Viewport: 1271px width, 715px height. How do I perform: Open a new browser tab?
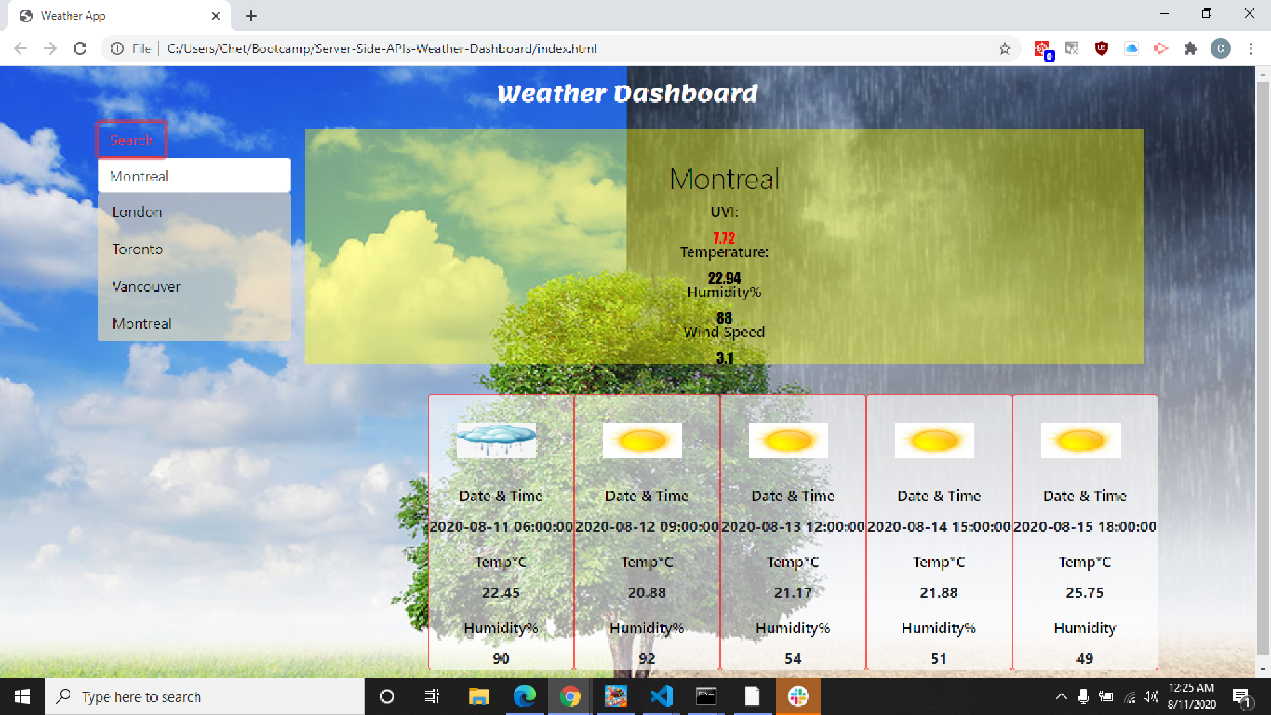[x=250, y=15]
